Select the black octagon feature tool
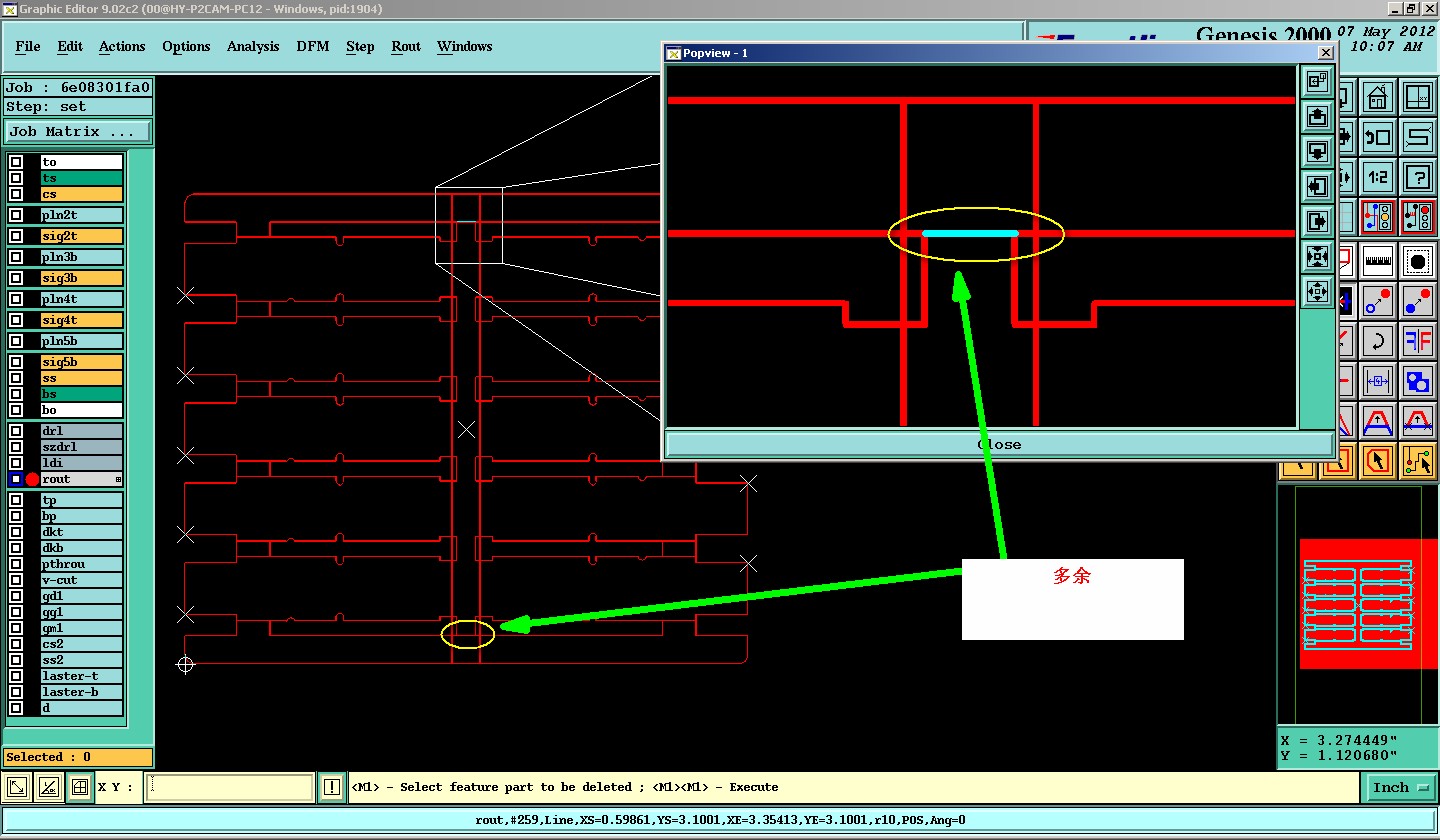 (1417, 261)
